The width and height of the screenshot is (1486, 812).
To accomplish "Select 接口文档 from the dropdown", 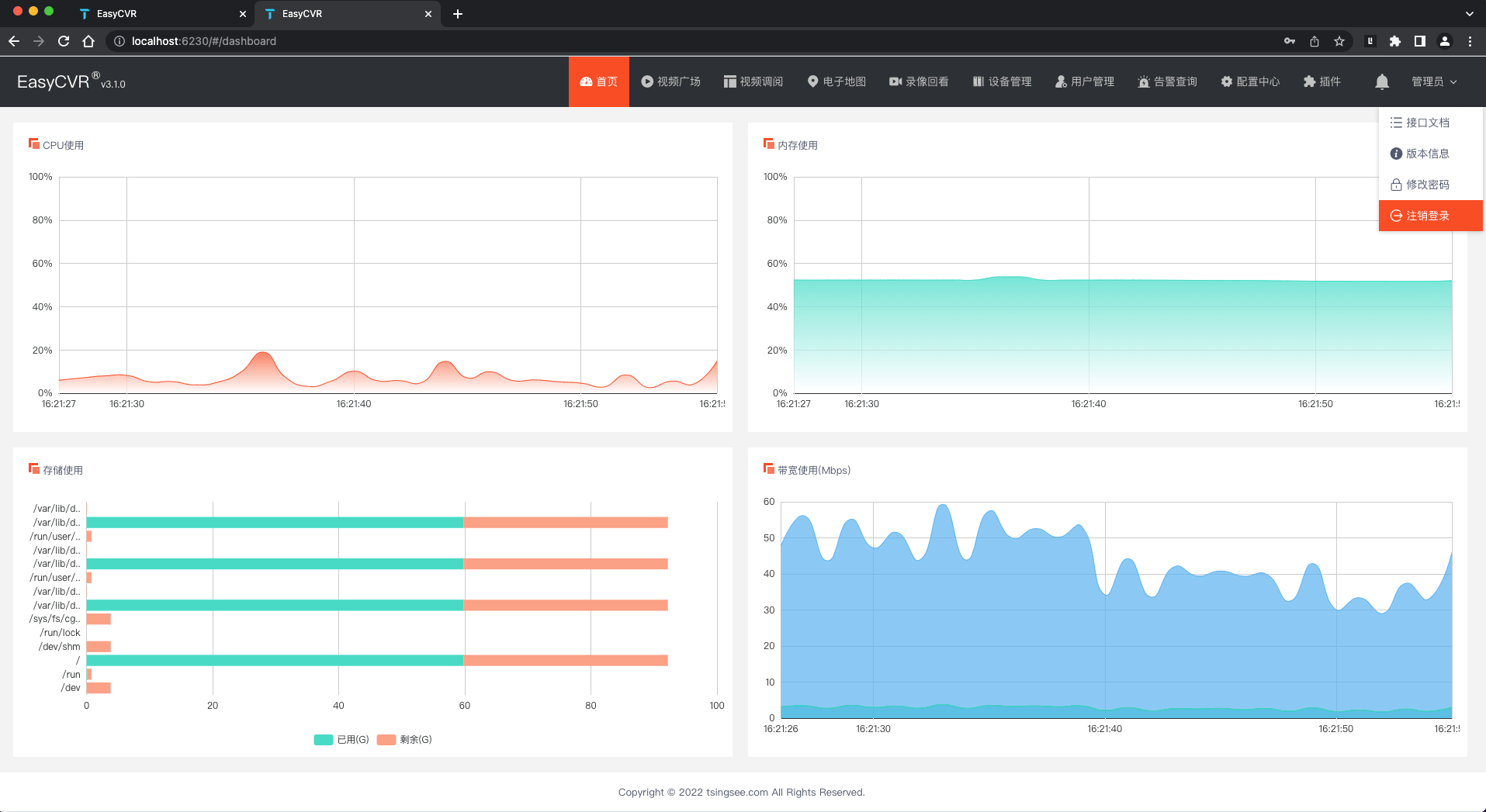I will click(1430, 123).
